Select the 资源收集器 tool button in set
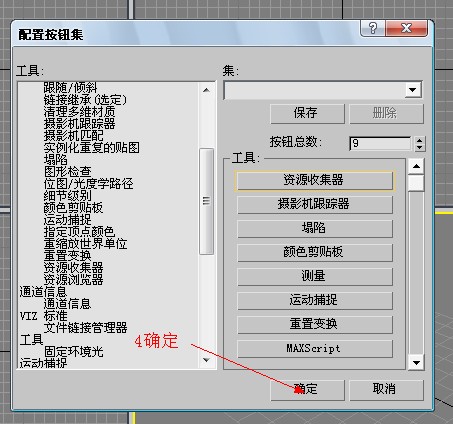The width and height of the screenshot is (453, 424). 315,181
